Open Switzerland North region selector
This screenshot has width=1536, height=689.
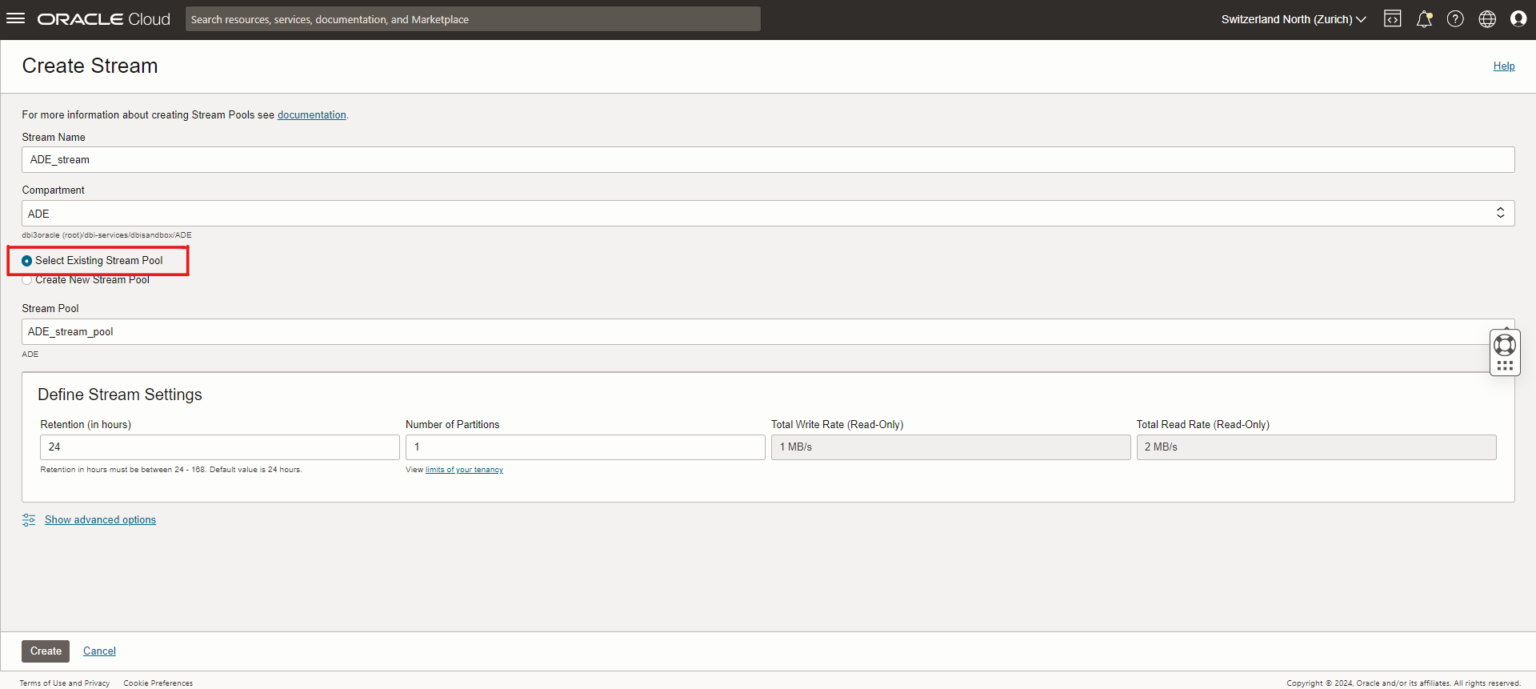point(1293,19)
